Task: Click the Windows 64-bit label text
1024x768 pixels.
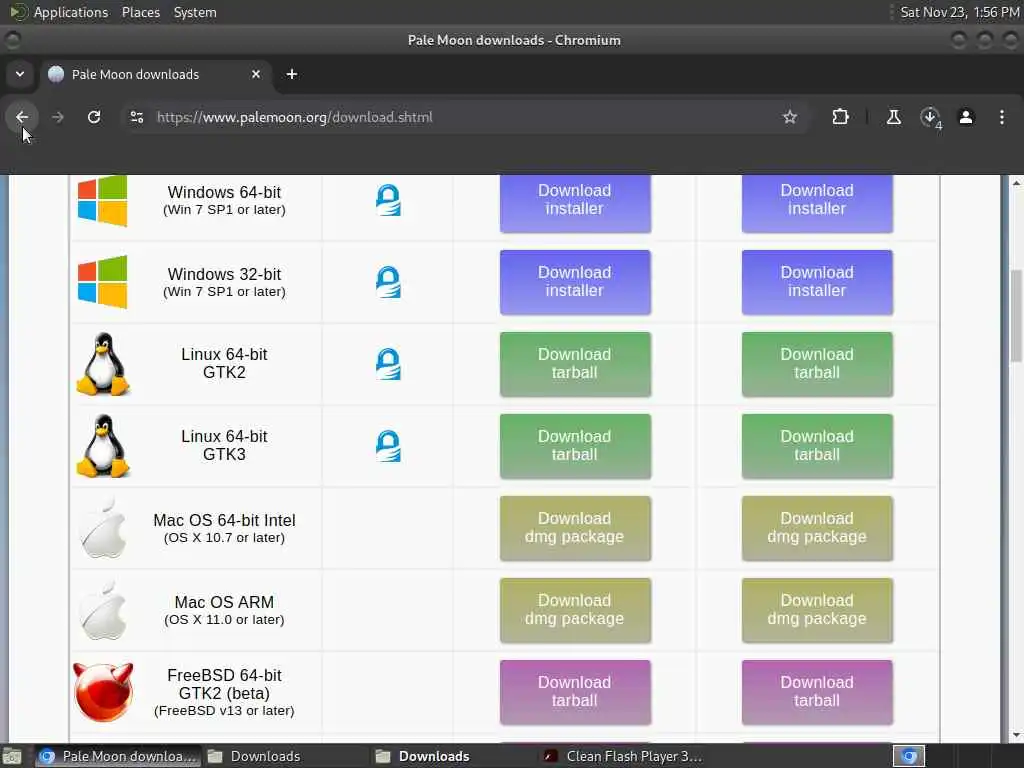Action: 224,193
